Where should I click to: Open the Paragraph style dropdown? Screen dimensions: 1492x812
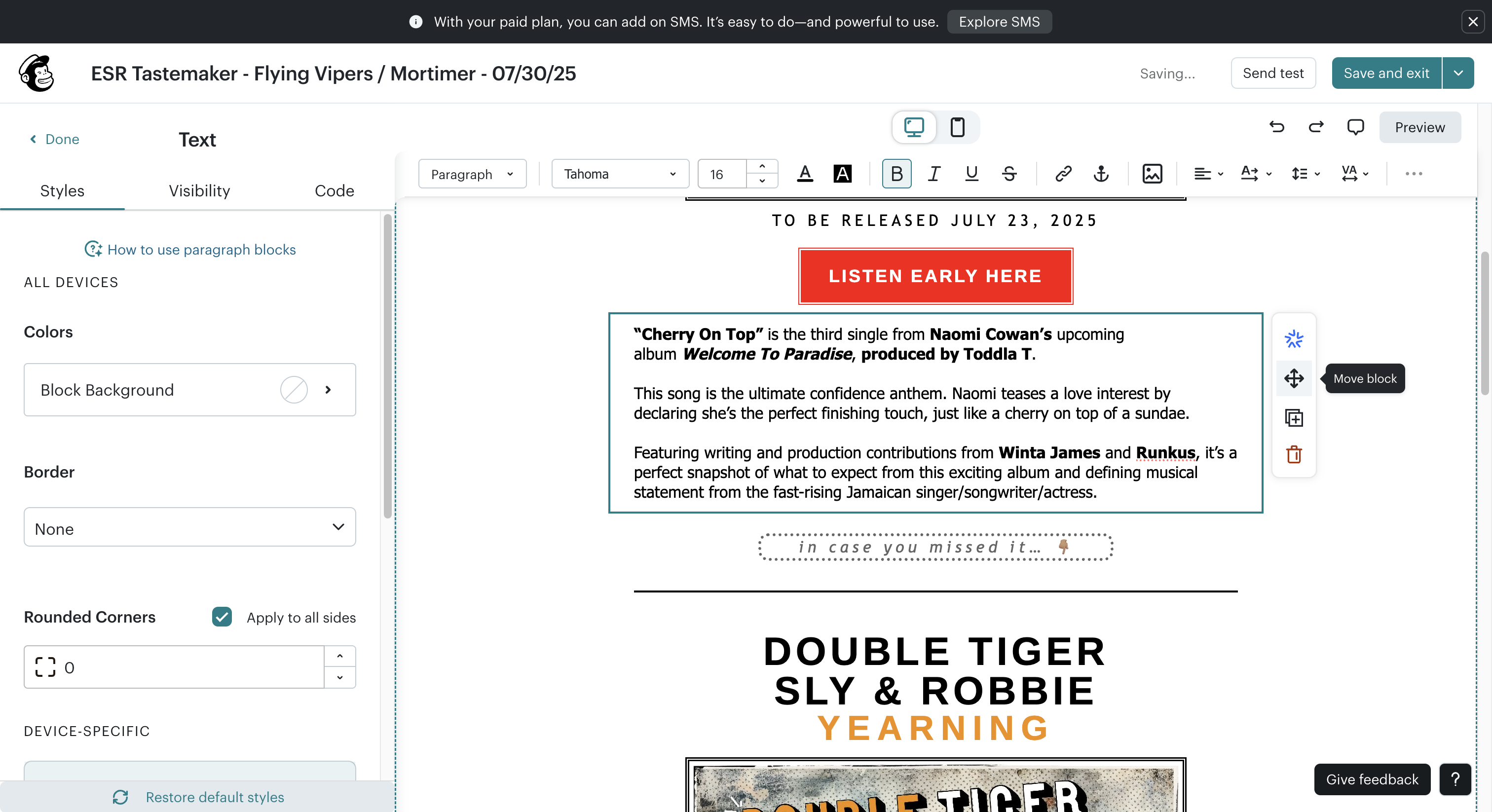[472, 174]
